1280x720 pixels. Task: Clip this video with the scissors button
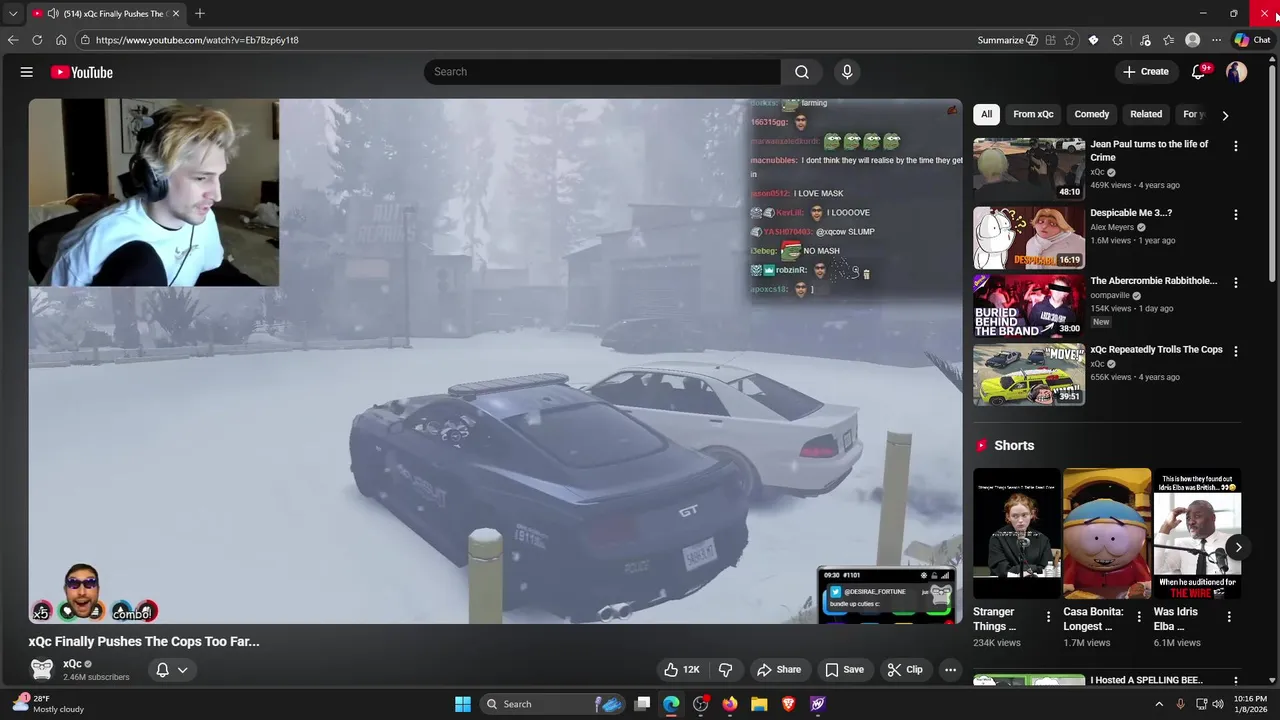(x=905, y=670)
